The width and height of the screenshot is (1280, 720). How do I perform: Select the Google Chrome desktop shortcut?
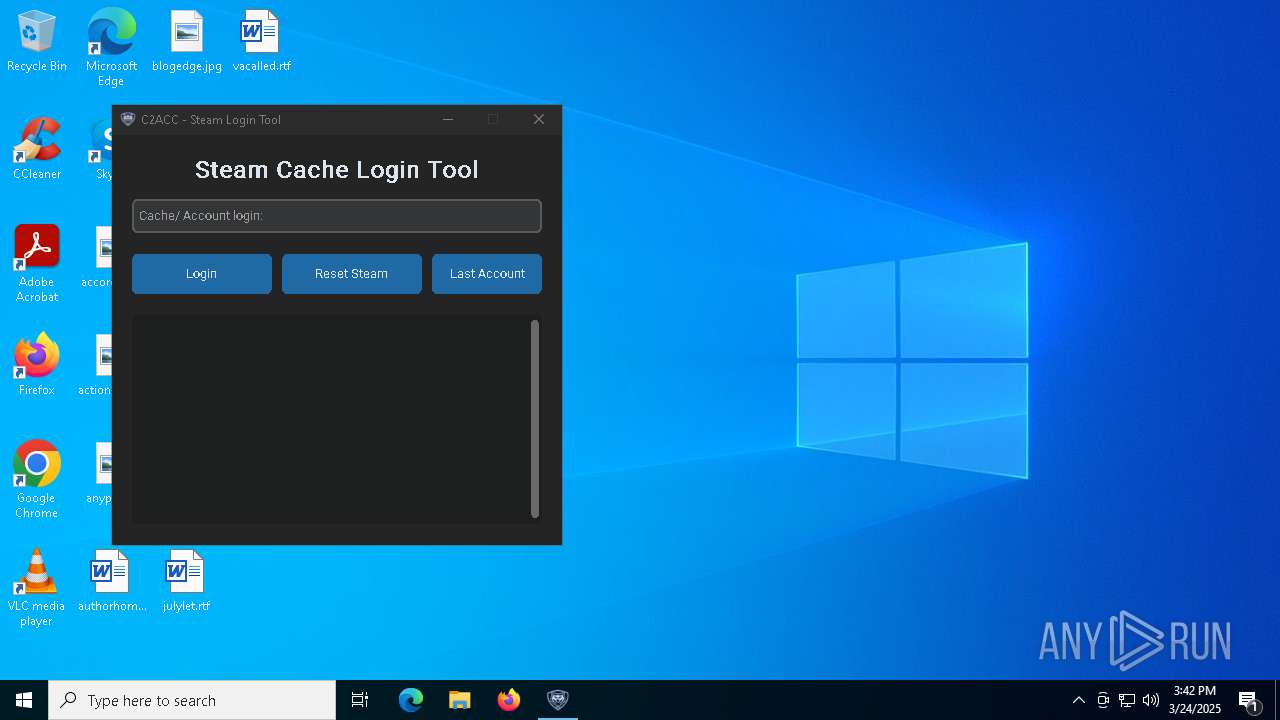37,479
